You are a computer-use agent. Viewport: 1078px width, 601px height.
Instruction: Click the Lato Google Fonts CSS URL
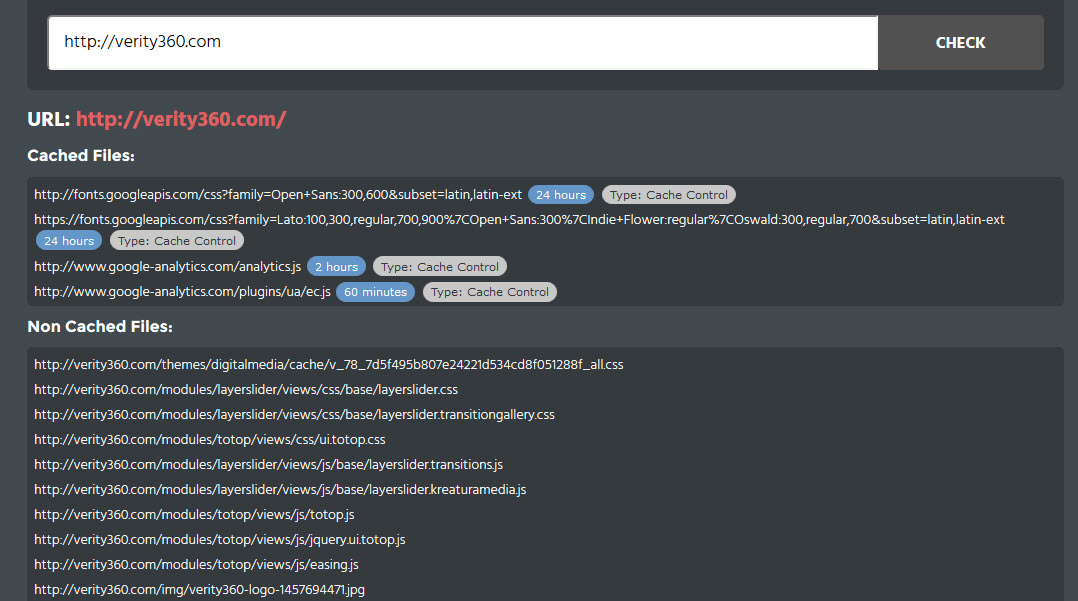[519, 219]
